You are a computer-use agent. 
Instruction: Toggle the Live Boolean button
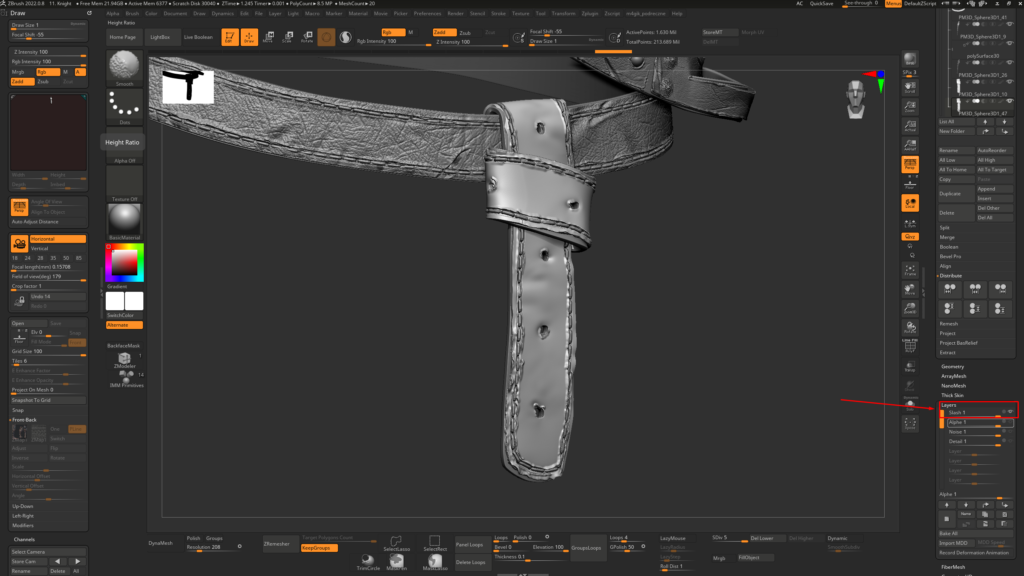(x=198, y=37)
